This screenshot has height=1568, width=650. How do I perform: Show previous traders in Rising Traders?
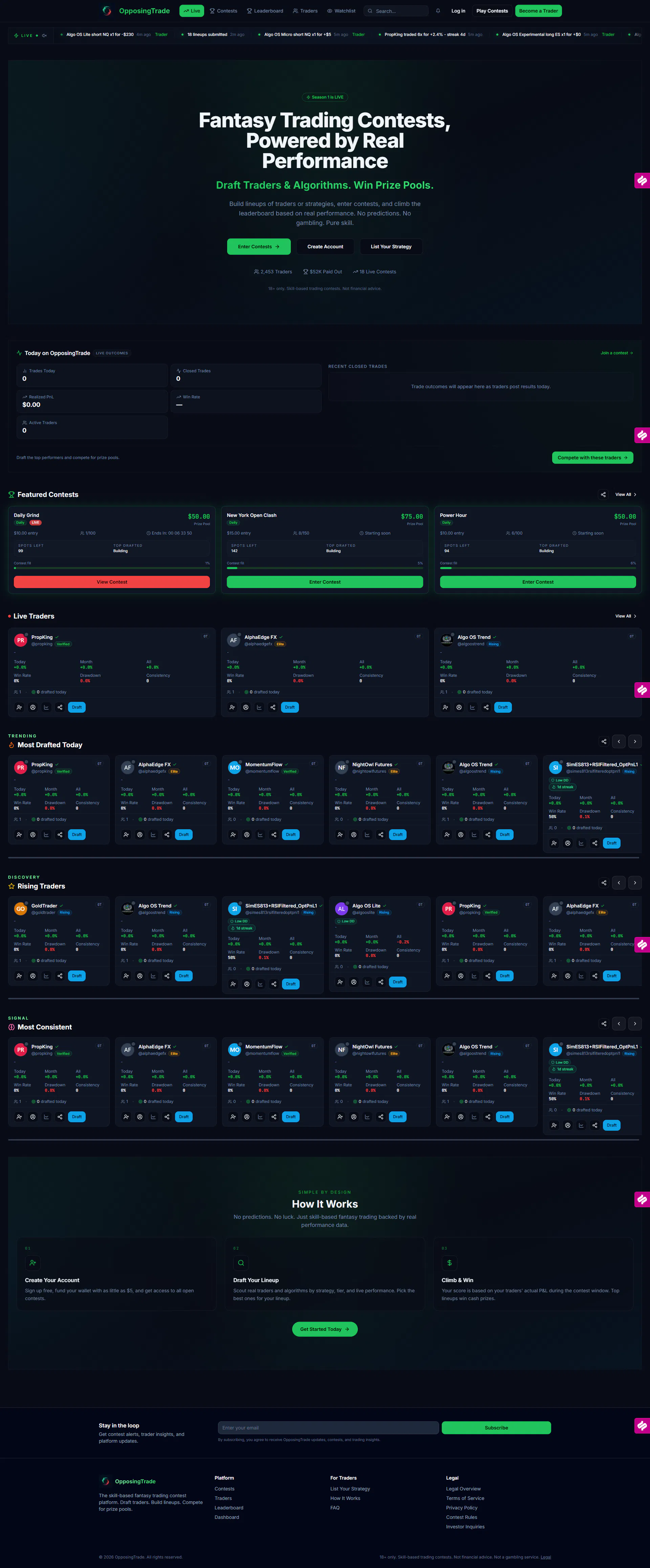tap(619, 883)
